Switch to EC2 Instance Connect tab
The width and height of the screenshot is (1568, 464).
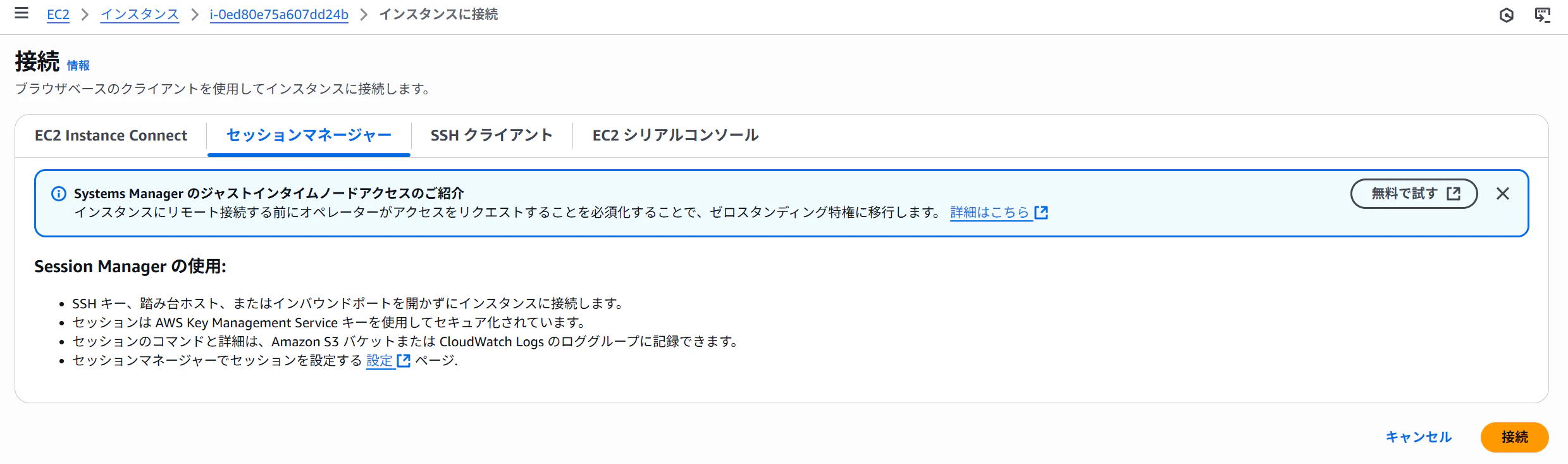(111, 135)
